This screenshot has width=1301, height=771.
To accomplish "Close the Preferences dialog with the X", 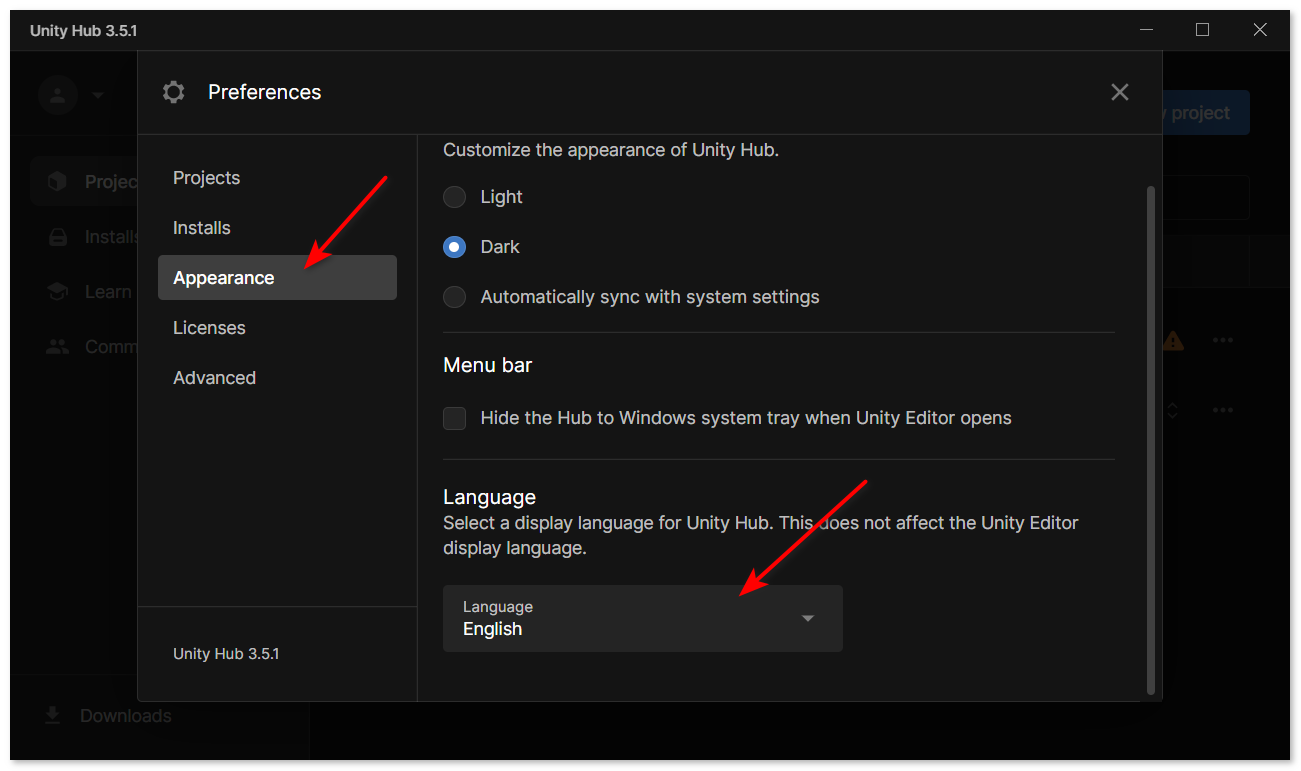I will [1120, 92].
